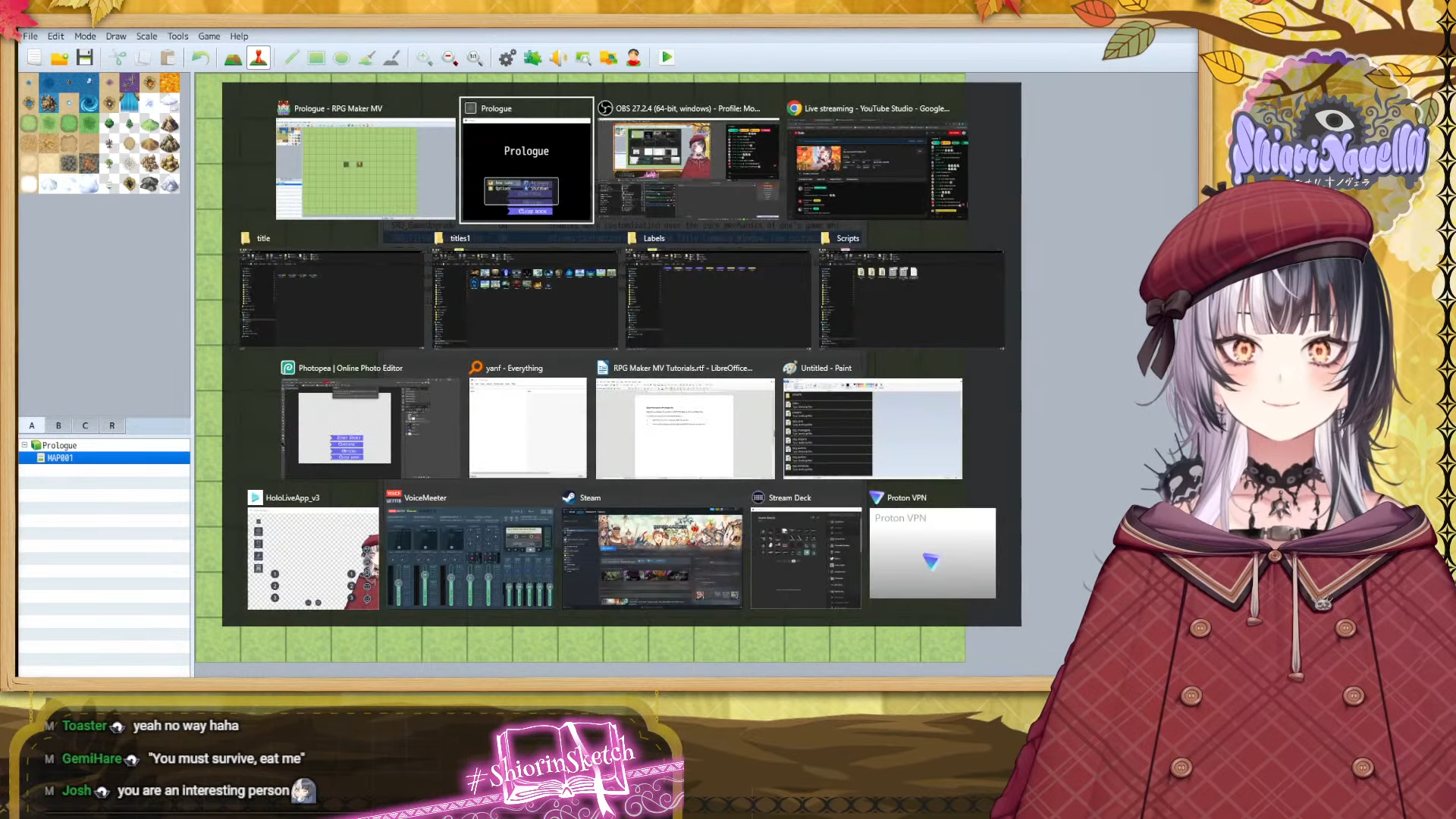Save the project with the floppy disk icon
The height and width of the screenshot is (819, 1456).
(84, 58)
